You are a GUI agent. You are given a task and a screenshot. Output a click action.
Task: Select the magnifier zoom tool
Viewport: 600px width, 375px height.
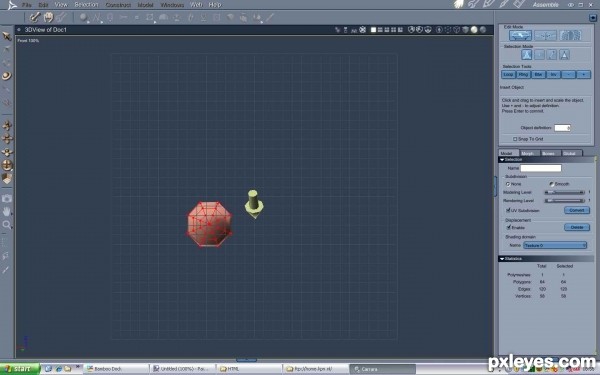7,225
